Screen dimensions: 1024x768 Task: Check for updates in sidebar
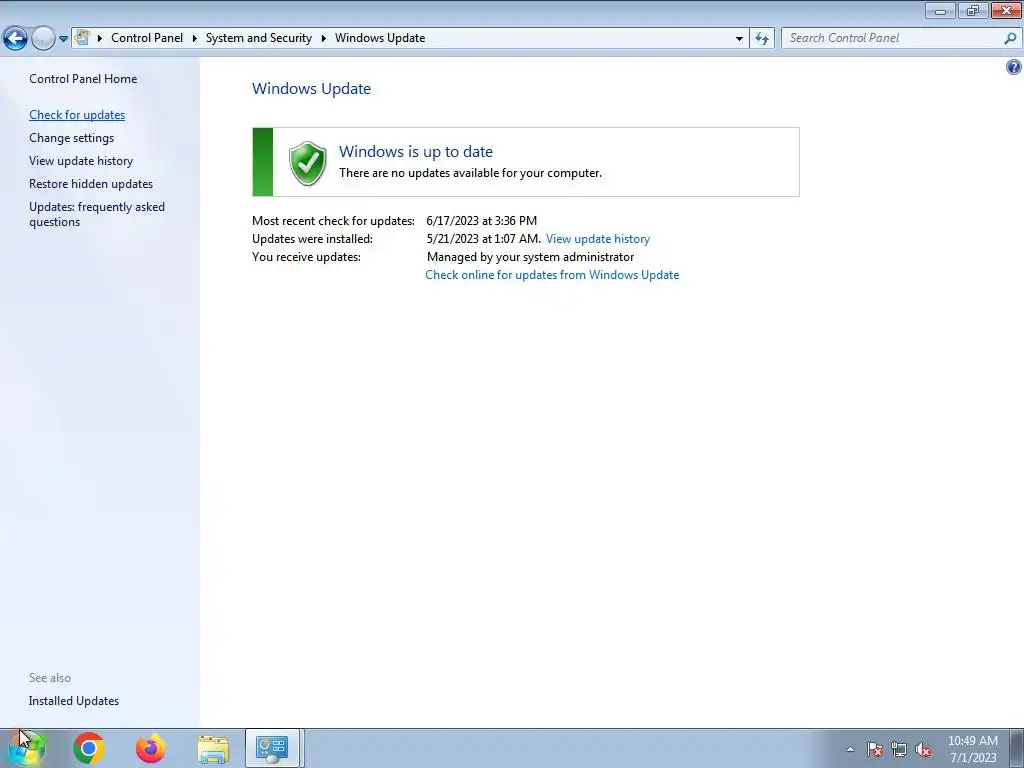click(77, 115)
